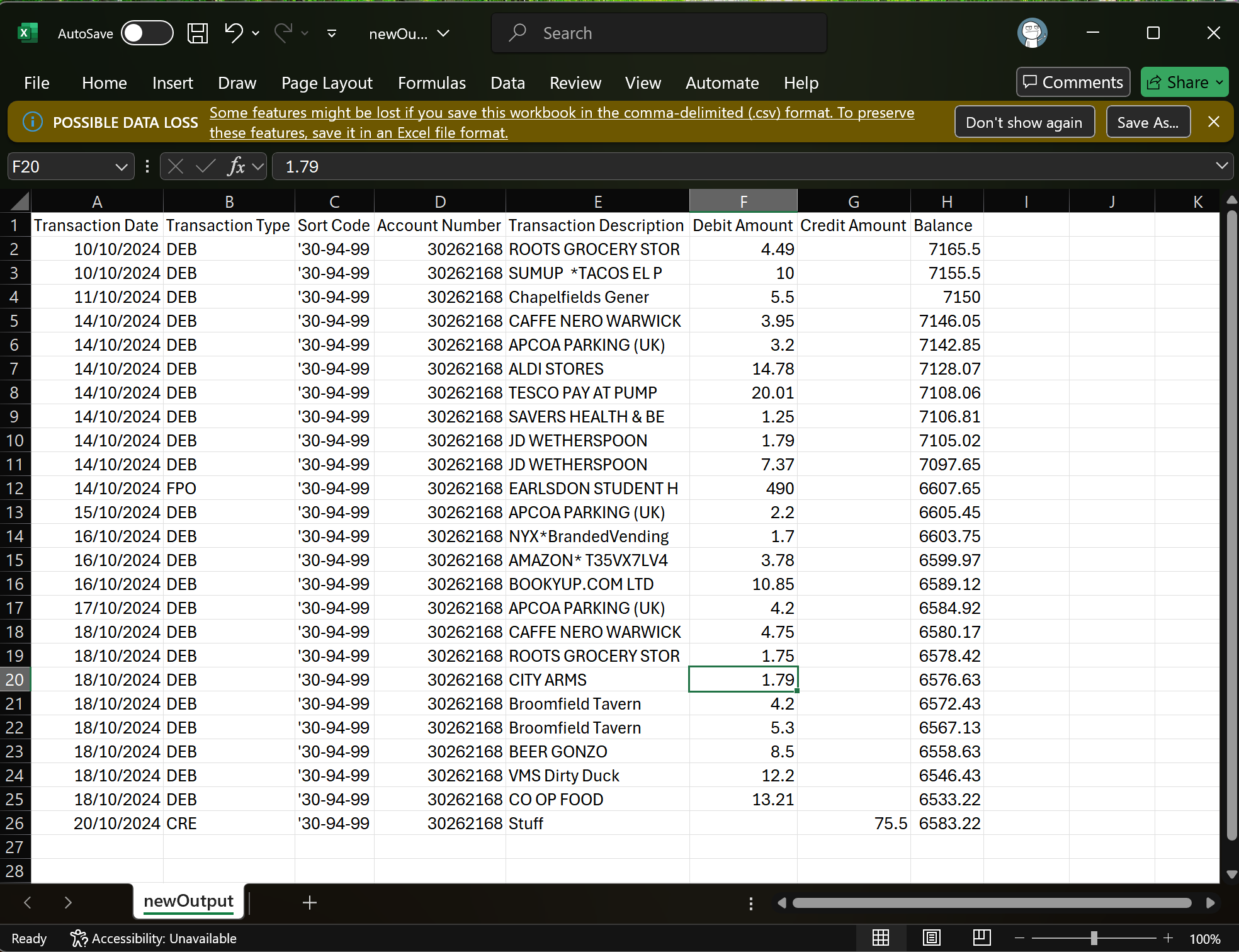Image resolution: width=1239 pixels, height=952 pixels.
Task: Switch to Page Layout view icon
Action: pyautogui.click(x=931, y=938)
